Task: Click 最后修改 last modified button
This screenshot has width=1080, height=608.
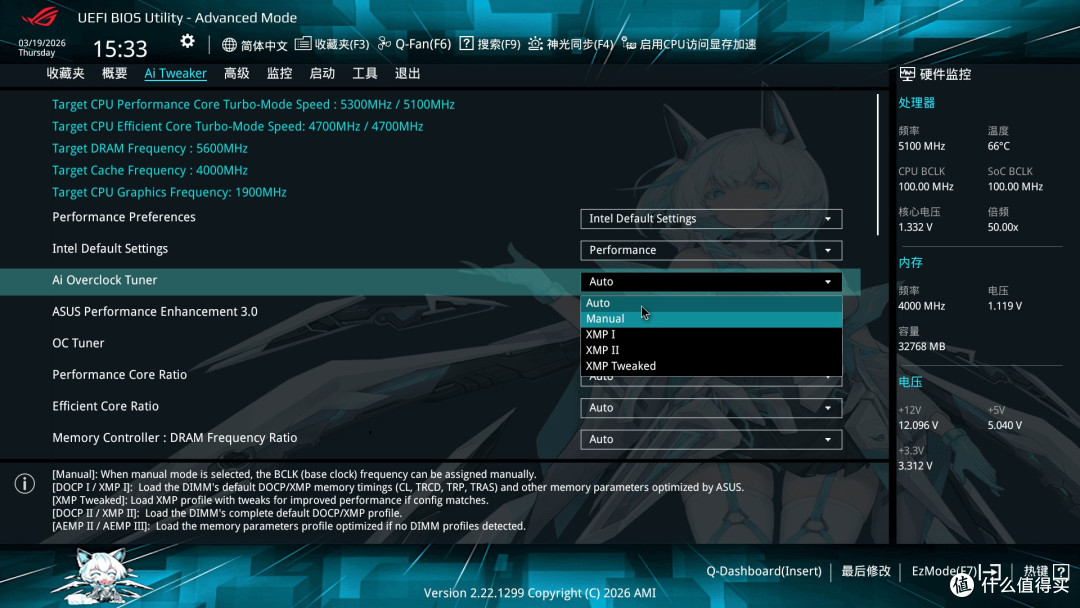Action: 866,571
